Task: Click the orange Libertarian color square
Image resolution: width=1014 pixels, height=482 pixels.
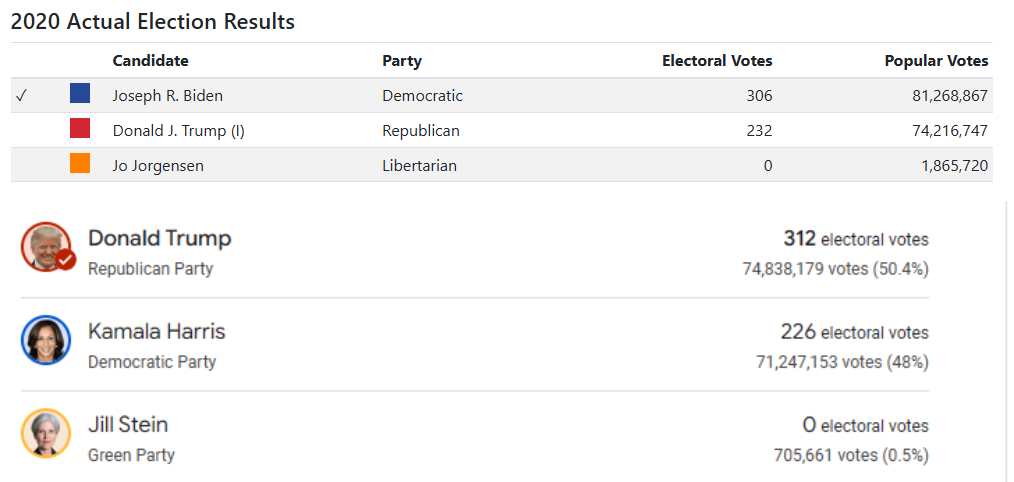Action: (80, 163)
